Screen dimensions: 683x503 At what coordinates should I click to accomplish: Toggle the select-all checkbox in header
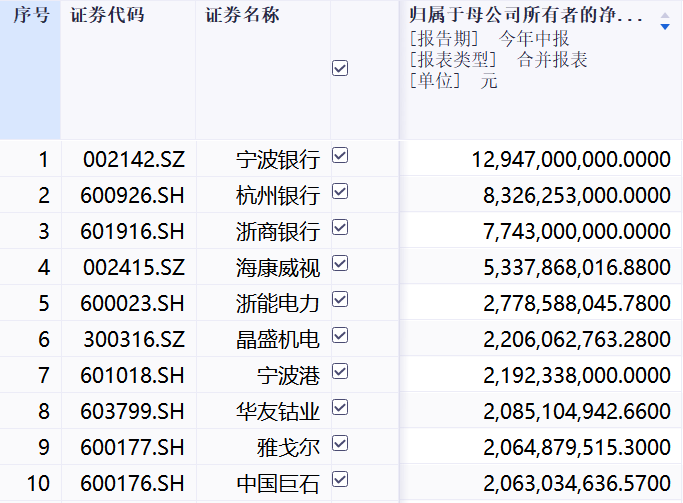point(340,68)
